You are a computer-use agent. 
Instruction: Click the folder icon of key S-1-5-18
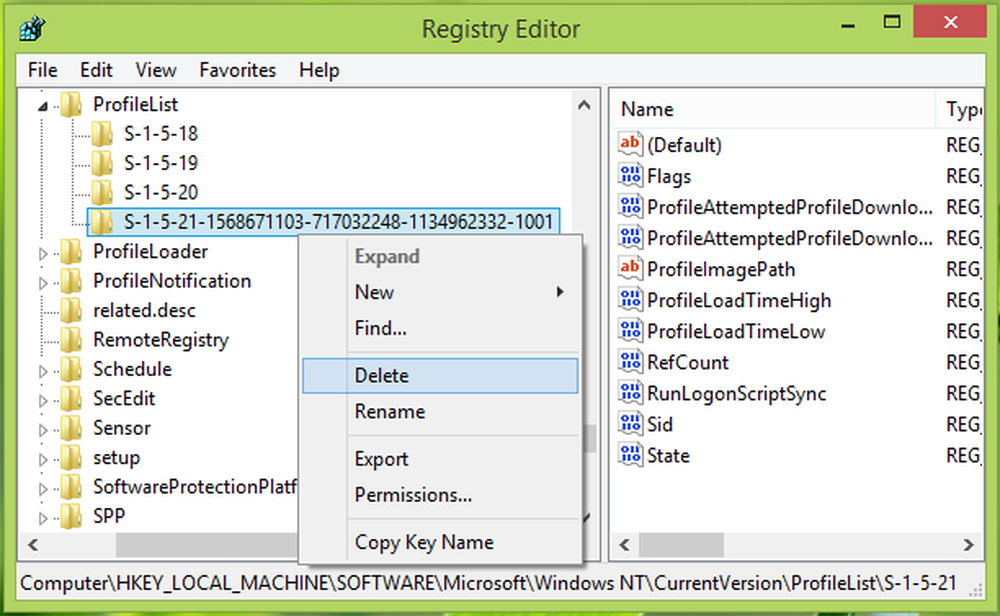click(x=102, y=134)
